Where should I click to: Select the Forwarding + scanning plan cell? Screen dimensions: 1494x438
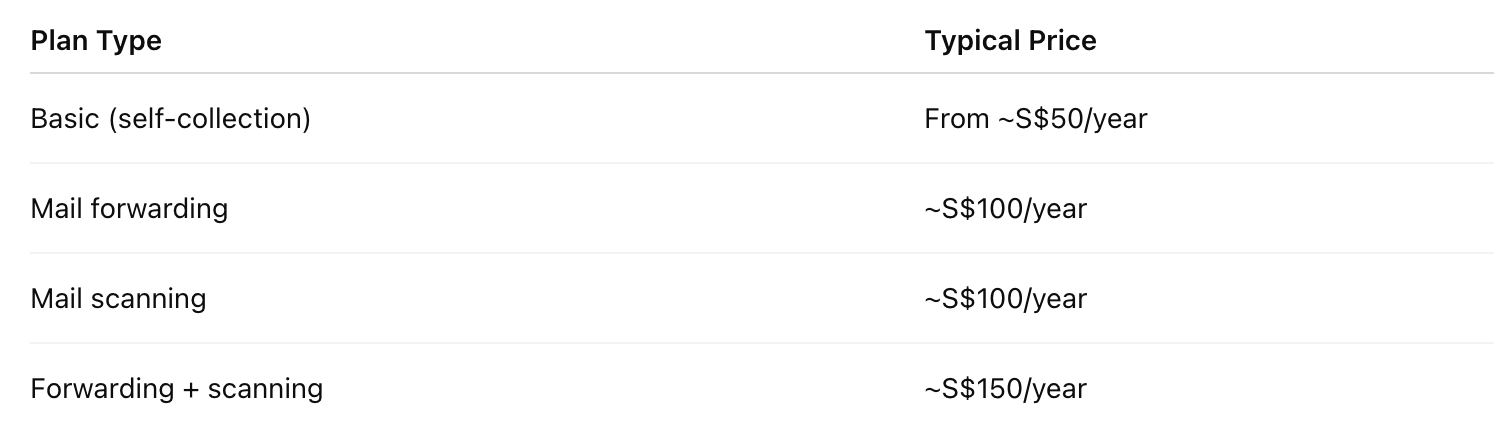pyautogui.click(x=177, y=388)
